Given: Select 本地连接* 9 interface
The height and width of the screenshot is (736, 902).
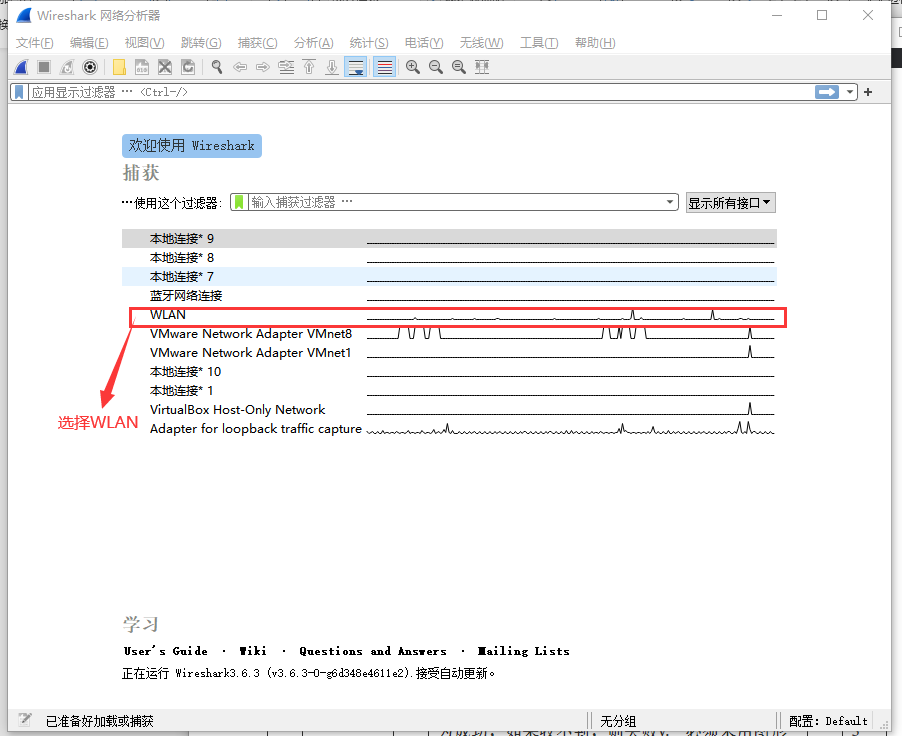Looking at the screenshot, I should point(449,239).
